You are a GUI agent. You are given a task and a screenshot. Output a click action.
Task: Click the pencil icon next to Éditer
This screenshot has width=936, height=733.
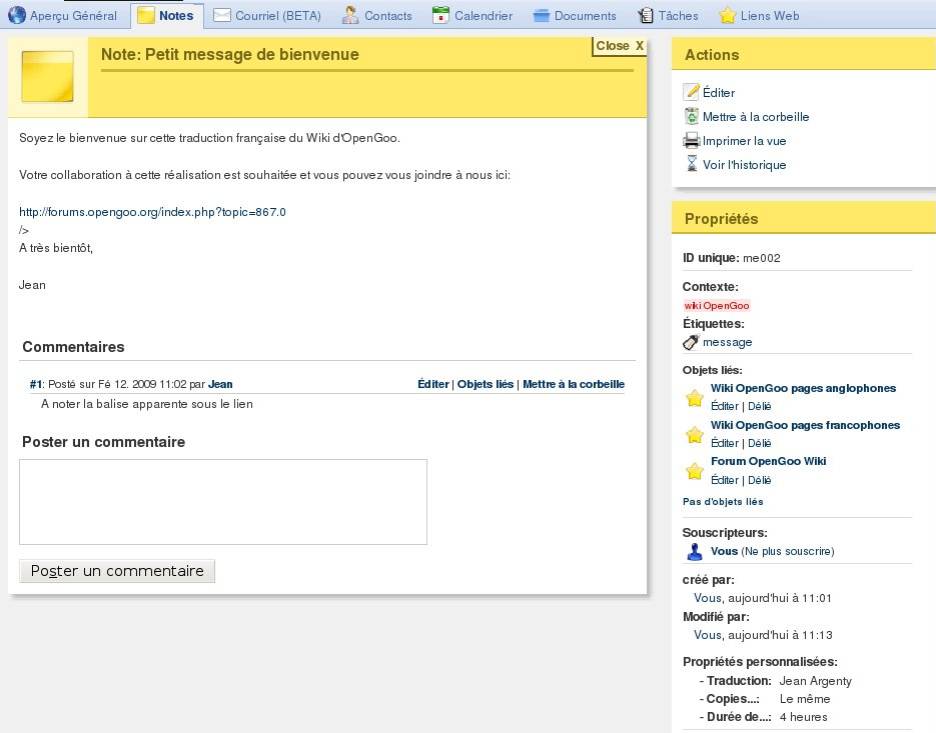pos(691,92)
